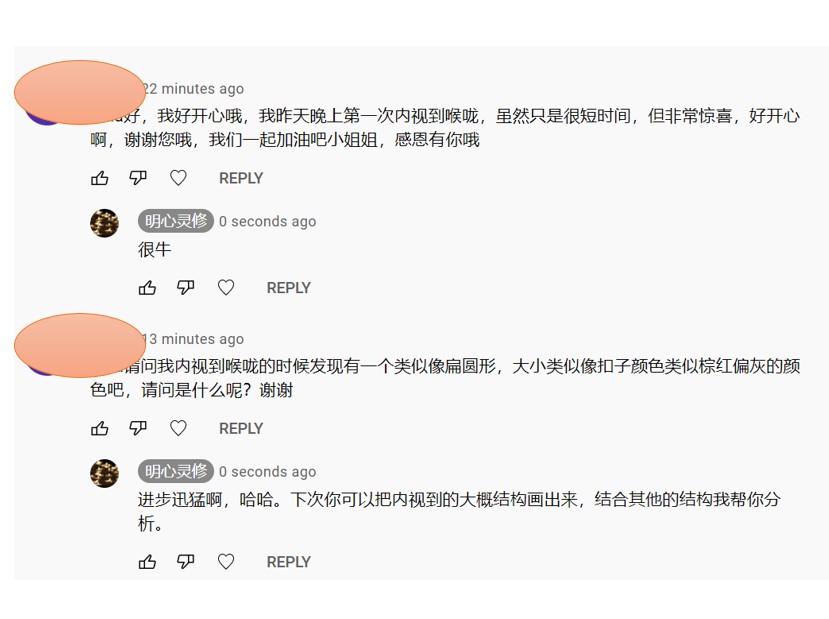Screen dimensions: 829x619
Task: Open 明心灵修 channel name above 很牛
Action: point(176,221)
